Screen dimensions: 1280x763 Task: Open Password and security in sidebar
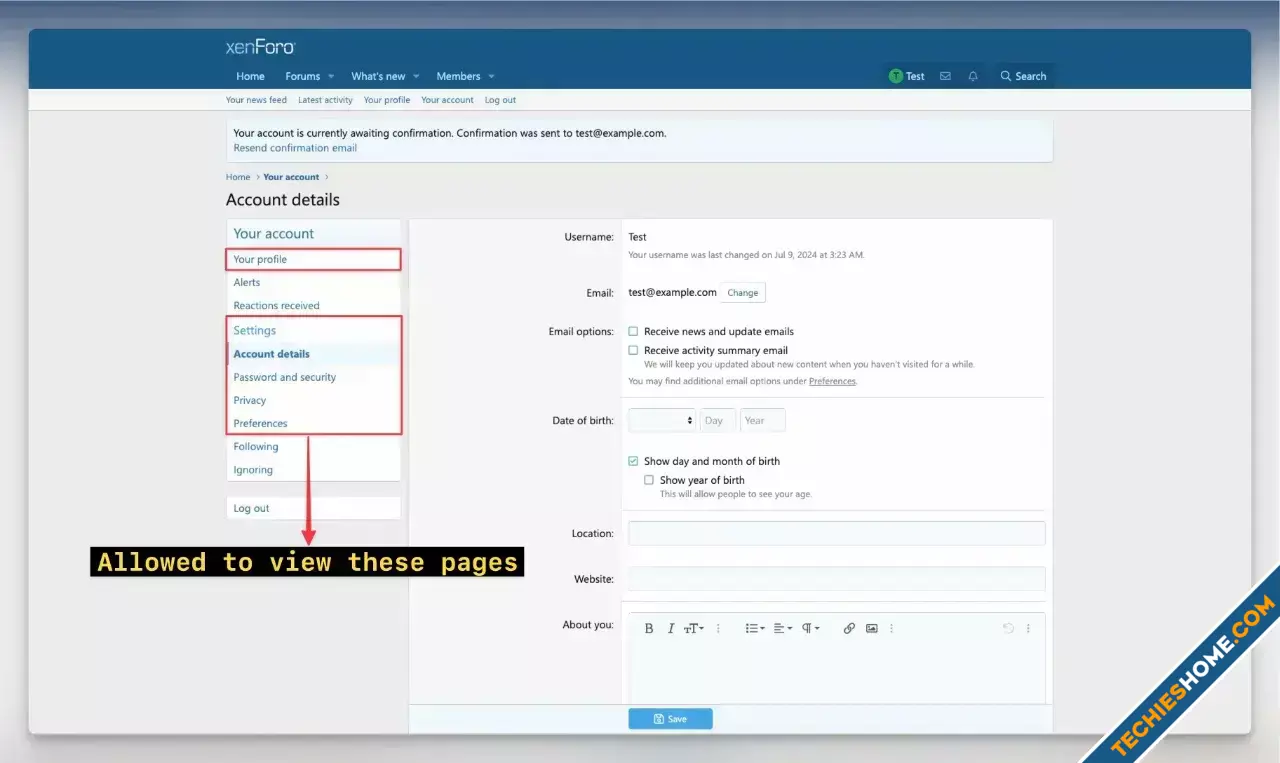point(313,377)
